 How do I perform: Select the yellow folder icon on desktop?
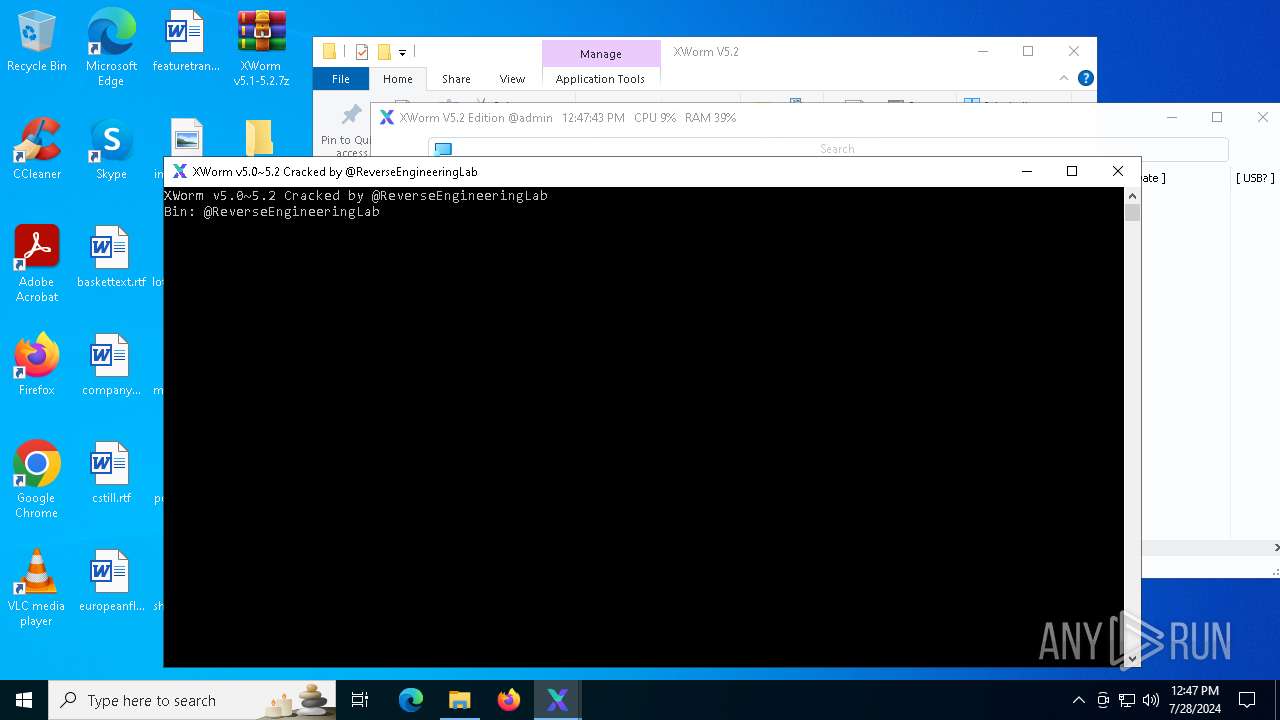259,138
